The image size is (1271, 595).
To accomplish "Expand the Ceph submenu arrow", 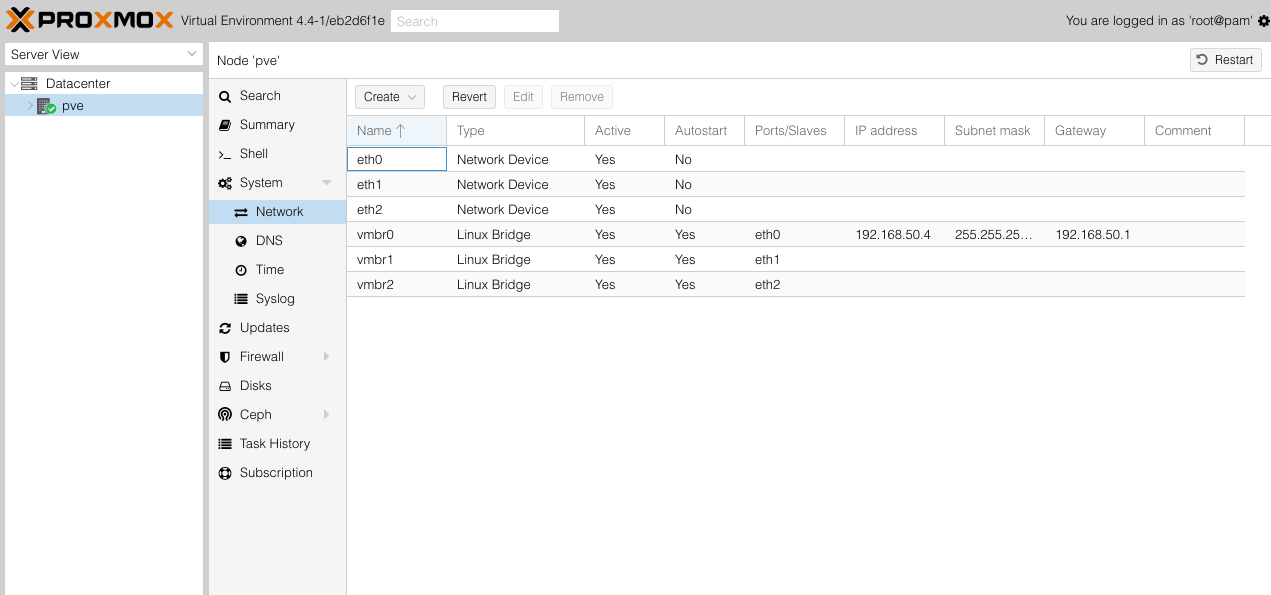I will [x=326, y=415].
